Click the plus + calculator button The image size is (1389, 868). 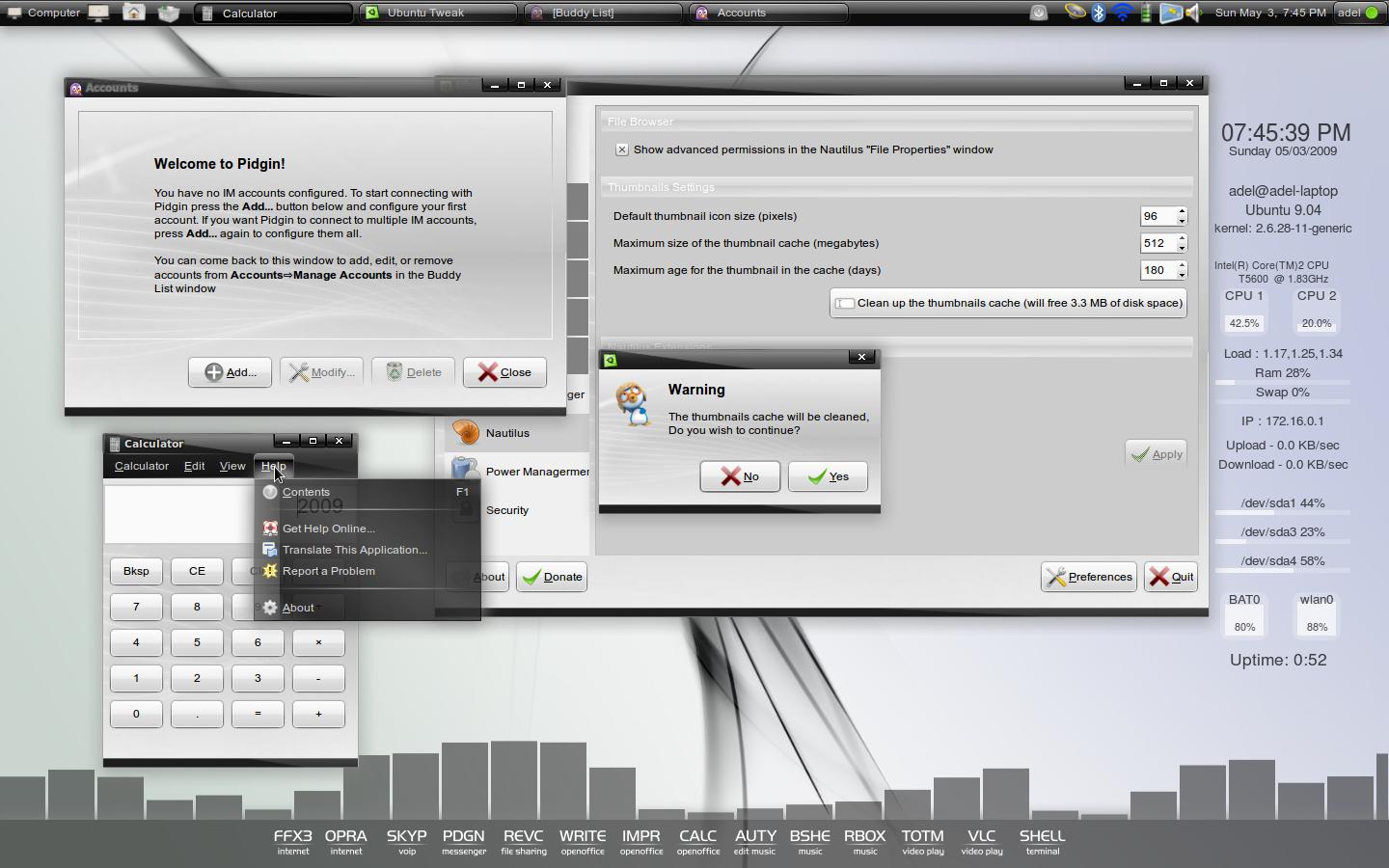tap(318, 714)
